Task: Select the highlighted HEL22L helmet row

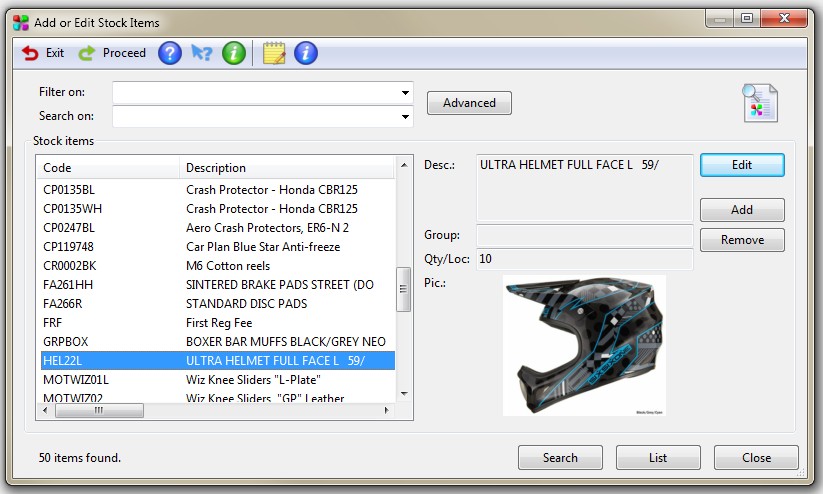Action: (x=217, y=361)
